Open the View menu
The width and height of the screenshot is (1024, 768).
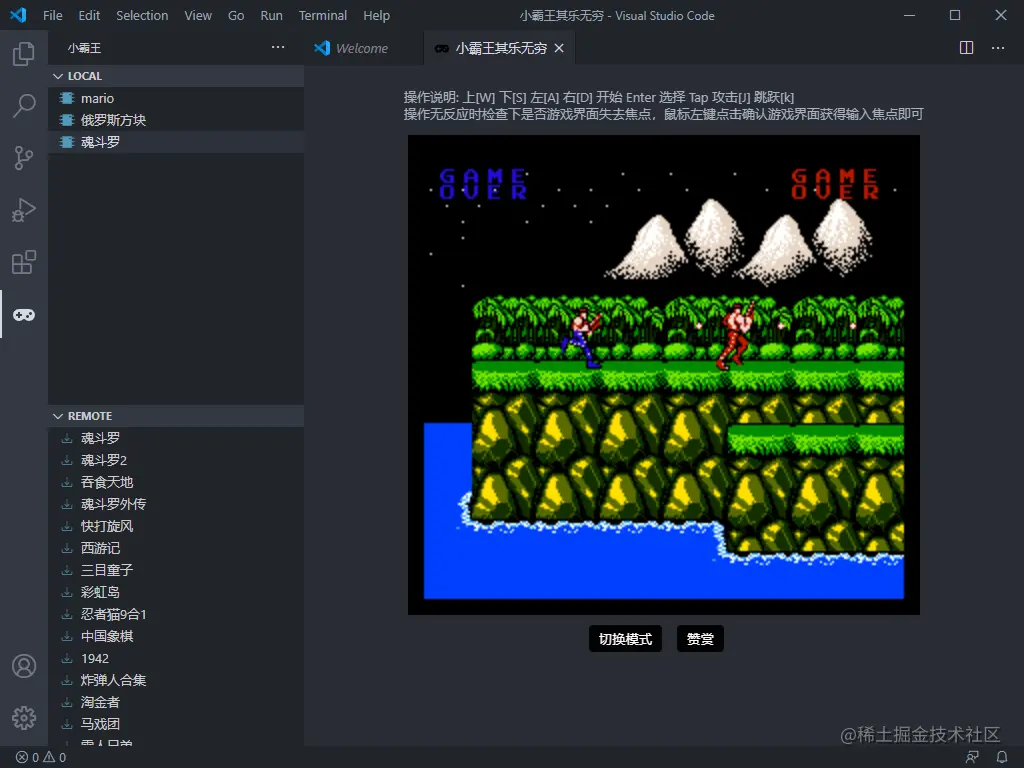click(x=198, y=16)
